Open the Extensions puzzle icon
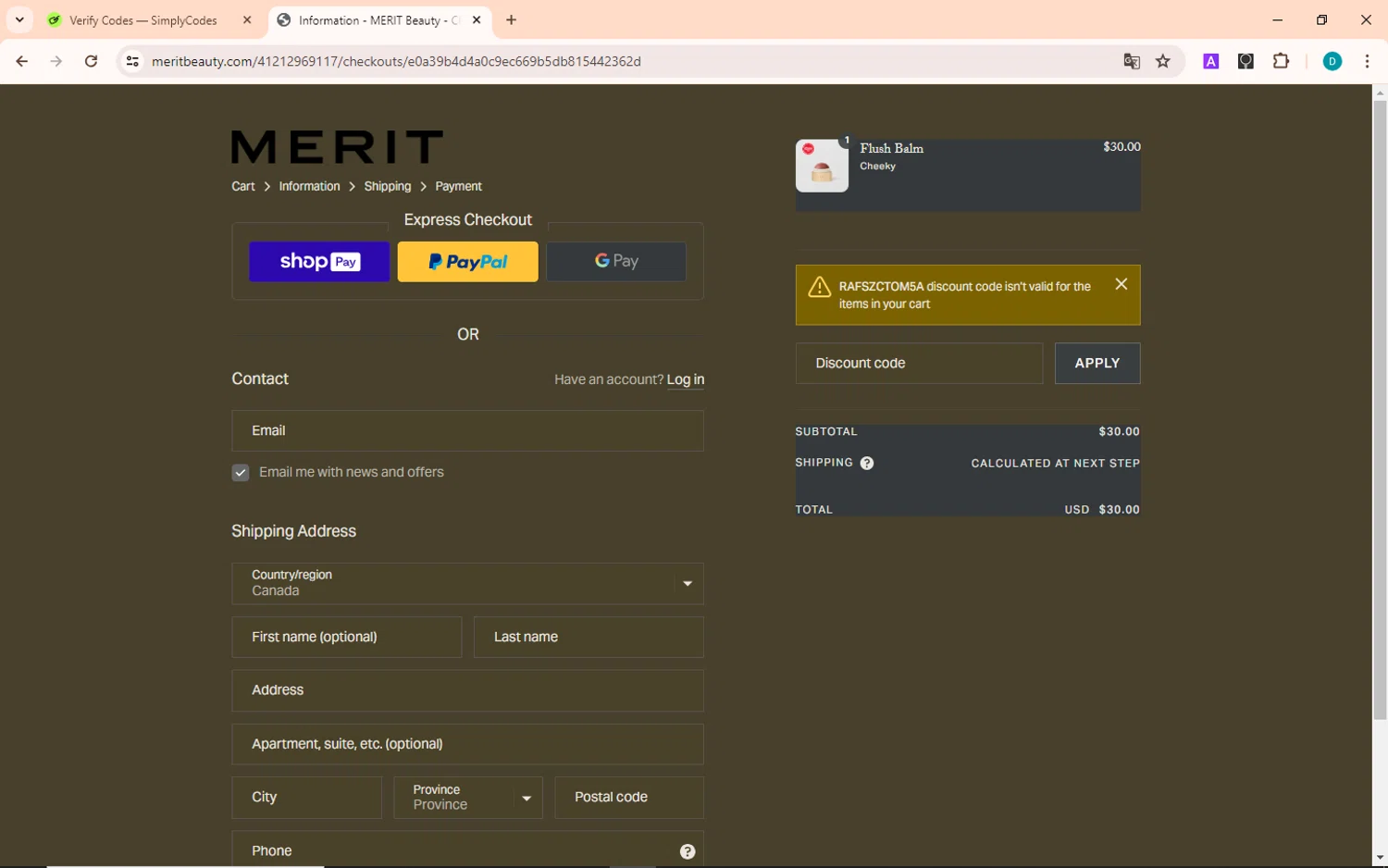1388x868 pixels. tap(1281, 61)
